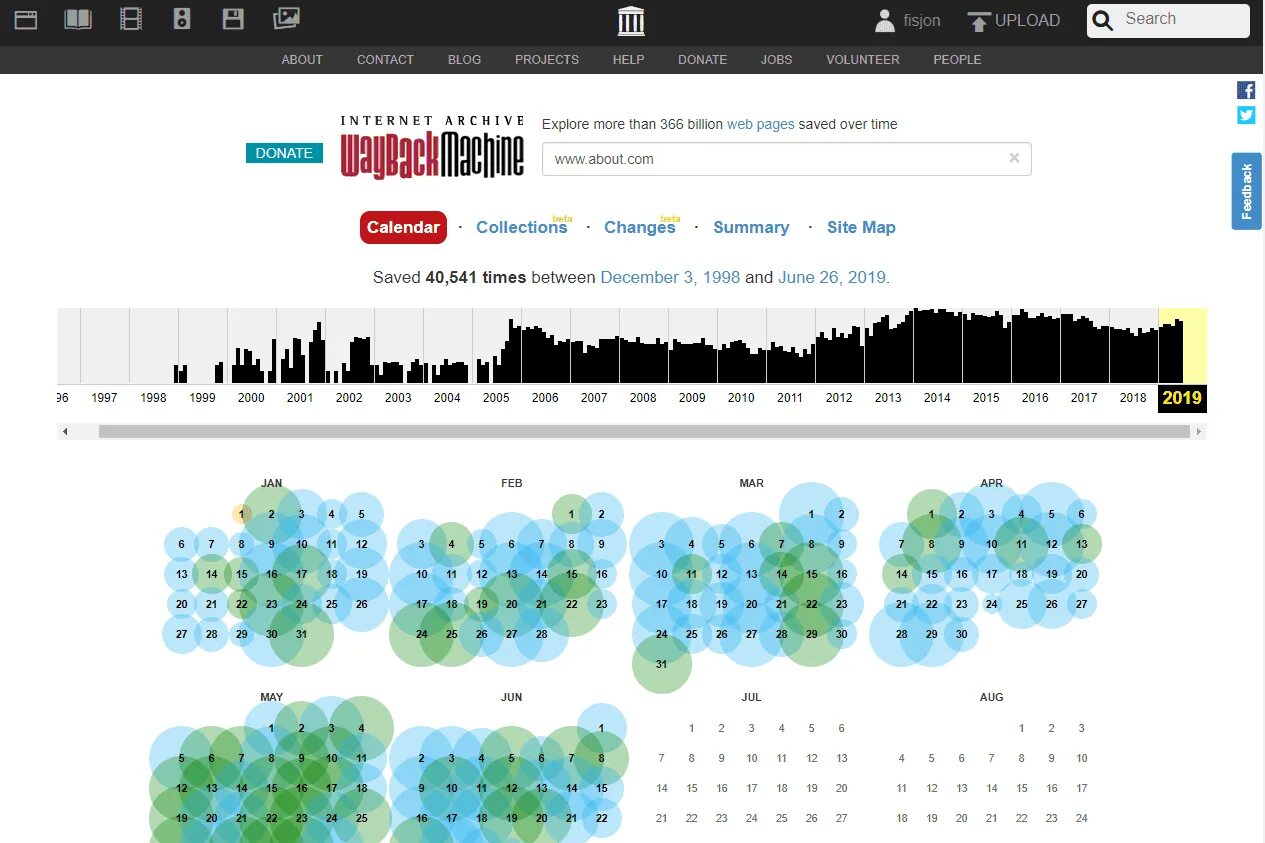1265x843 pixels.
Task: Click the timeline horizontal scrollbar thumb
Action: point(644,432)
